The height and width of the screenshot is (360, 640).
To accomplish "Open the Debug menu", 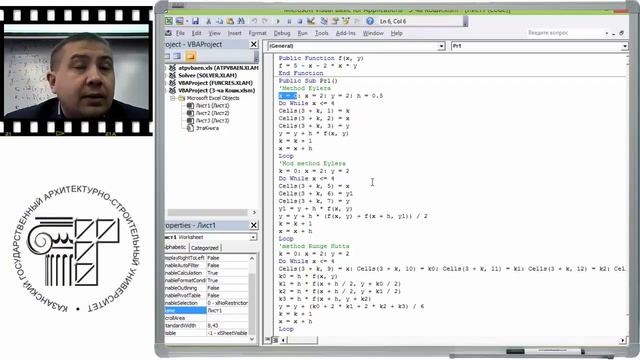I will pos(282,33).
